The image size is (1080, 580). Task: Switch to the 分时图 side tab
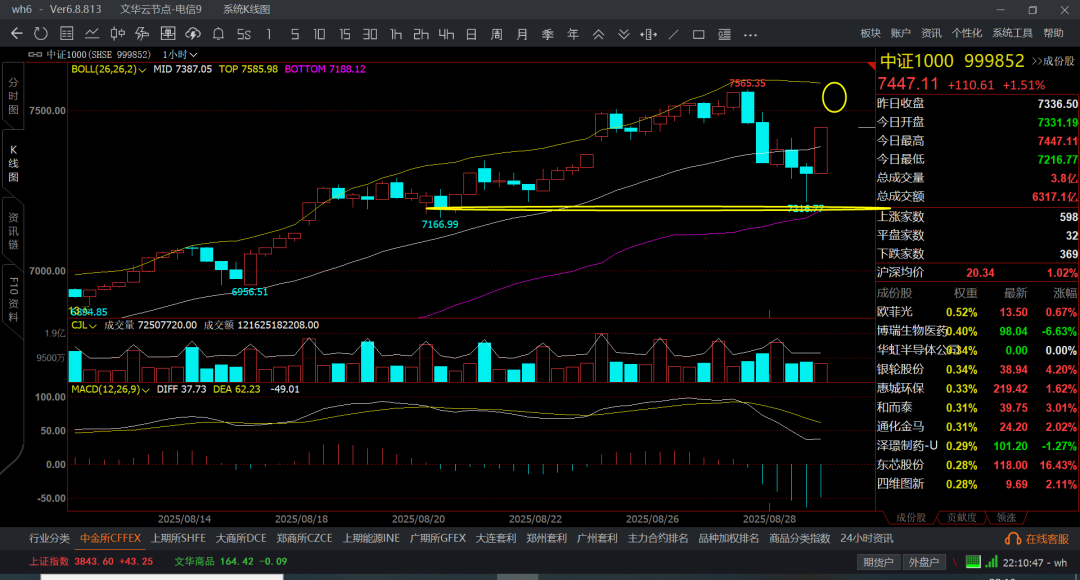click(x=13, y=96)
